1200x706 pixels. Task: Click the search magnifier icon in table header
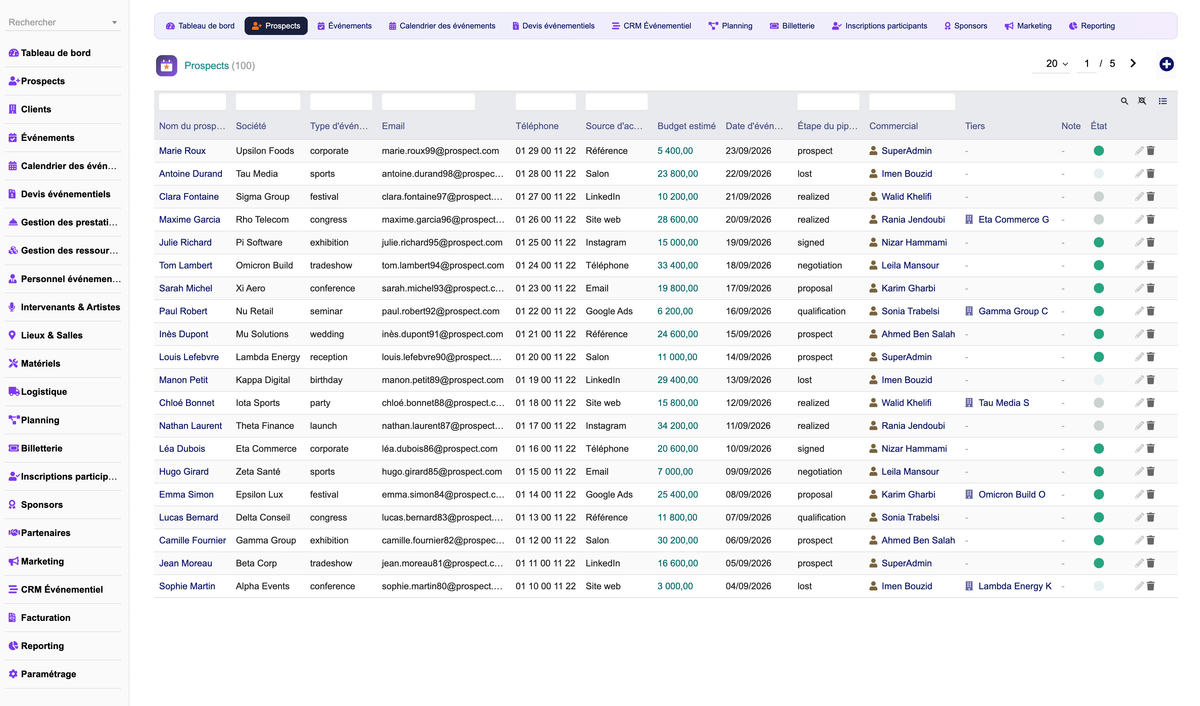1124,101
